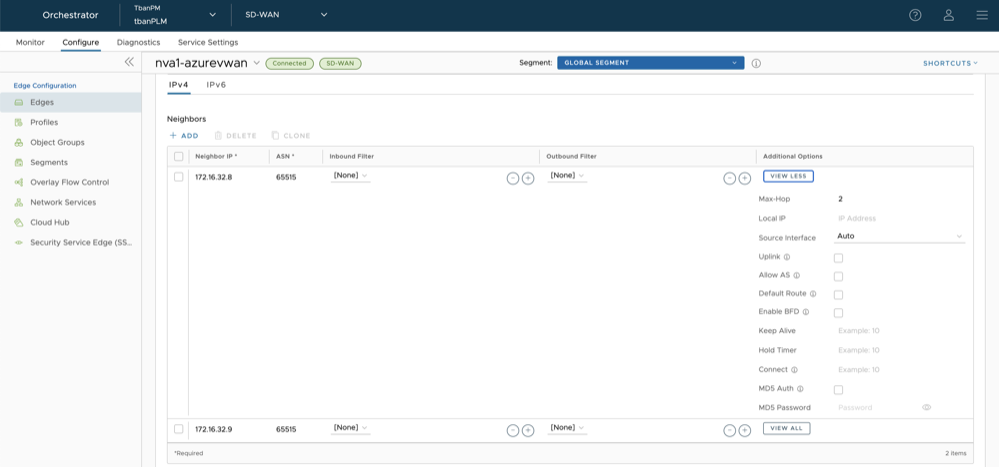Image resolution: width=999 pixels, height=467 pixels.
Task: Click plus icon for 172.16.32.8 inbound filter
Action: click(528, 178)
